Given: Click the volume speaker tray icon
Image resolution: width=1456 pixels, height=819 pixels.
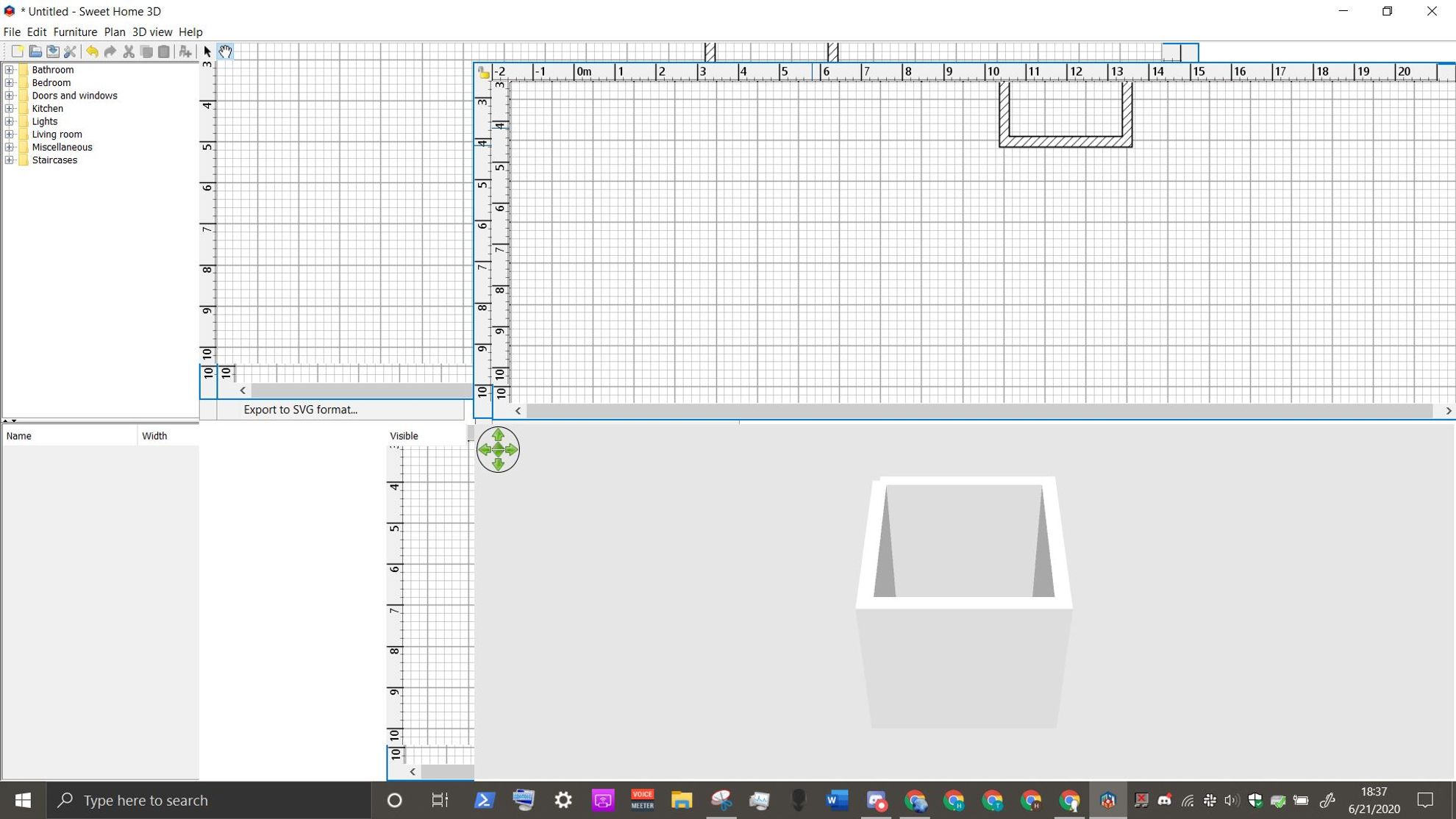Looking at the screenshot, I should (1232, 800).
